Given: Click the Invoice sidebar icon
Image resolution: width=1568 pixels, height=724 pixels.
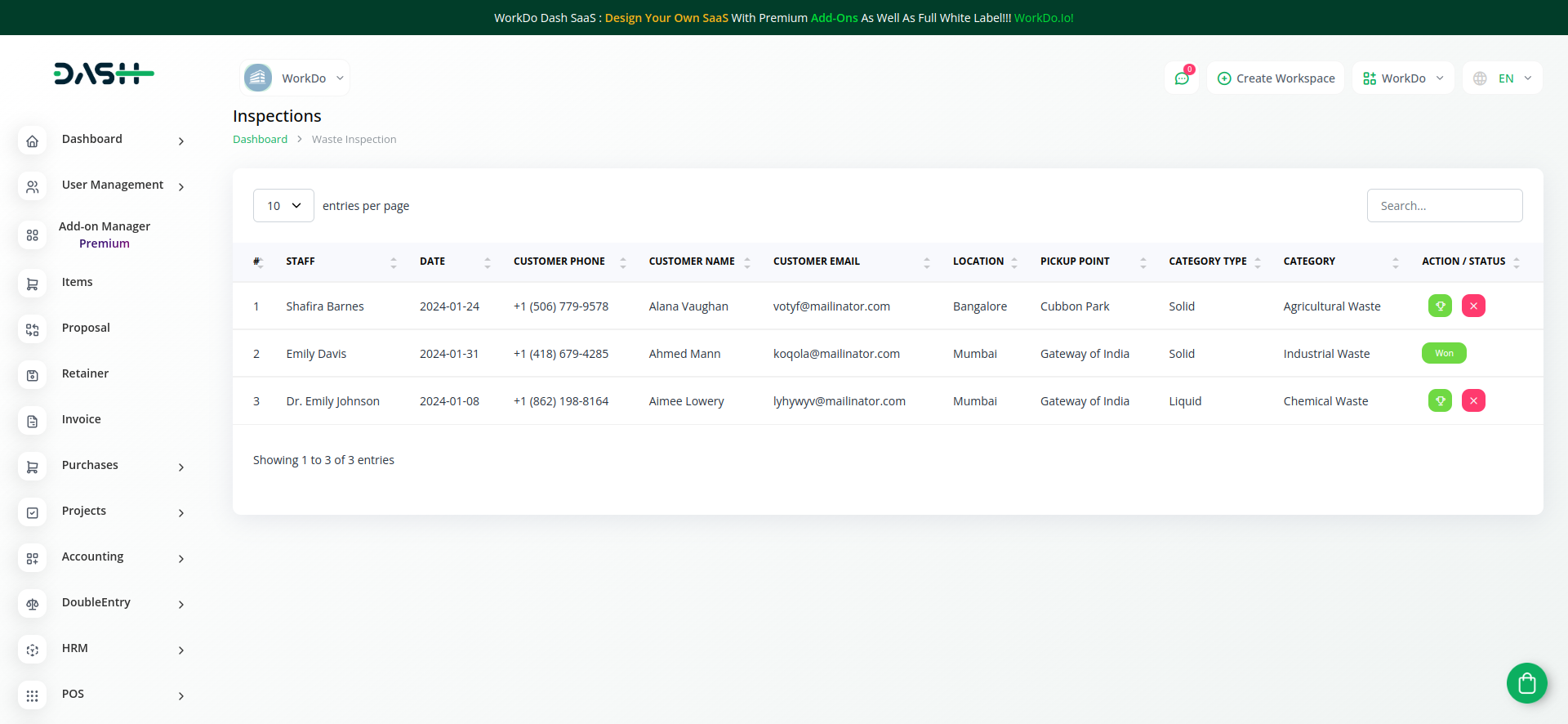Looking at the screenshot, I should (x=33, y=421).
